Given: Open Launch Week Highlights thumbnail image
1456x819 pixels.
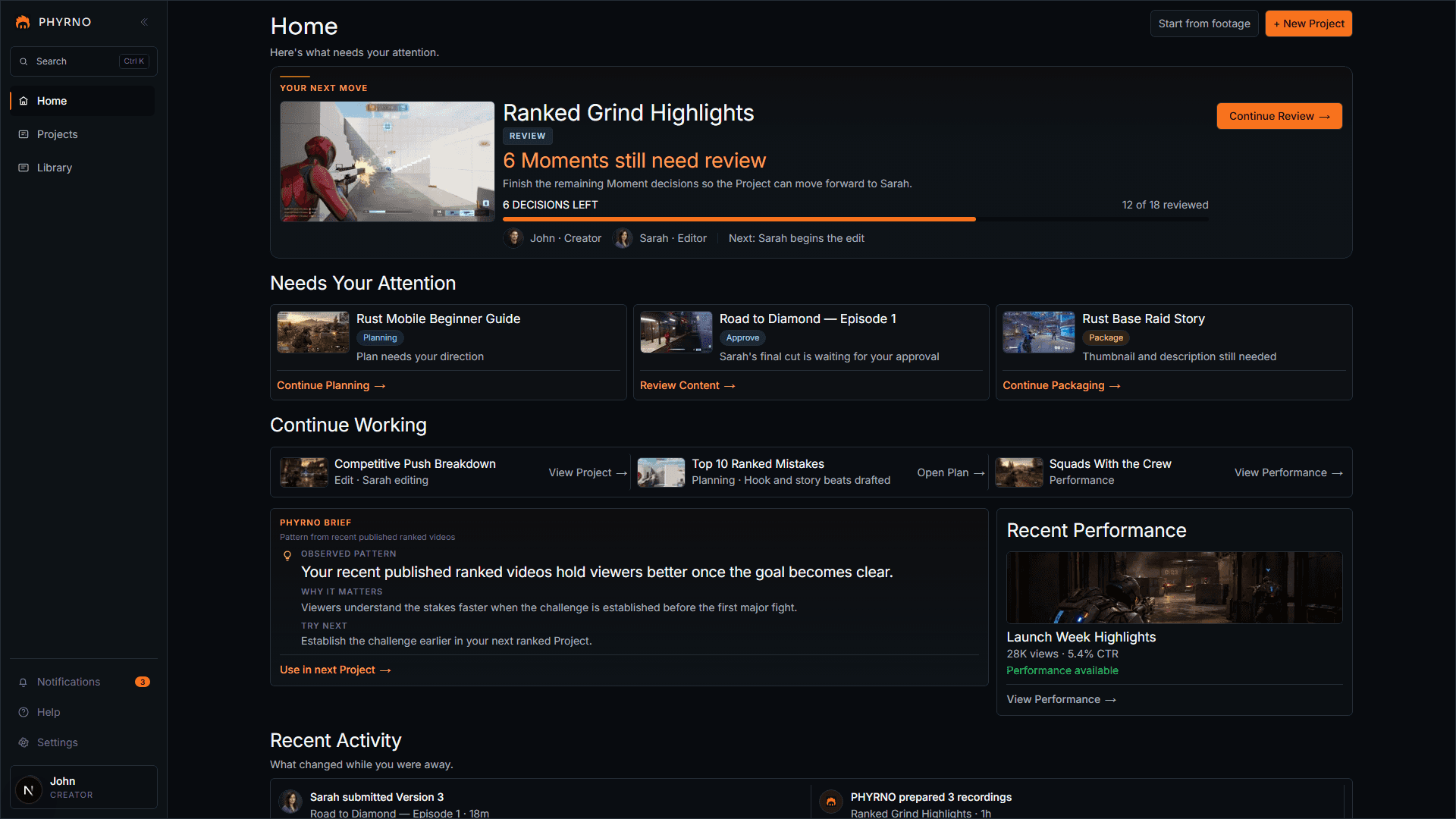Looking at the screenshot, I should tap(1175, 588).
